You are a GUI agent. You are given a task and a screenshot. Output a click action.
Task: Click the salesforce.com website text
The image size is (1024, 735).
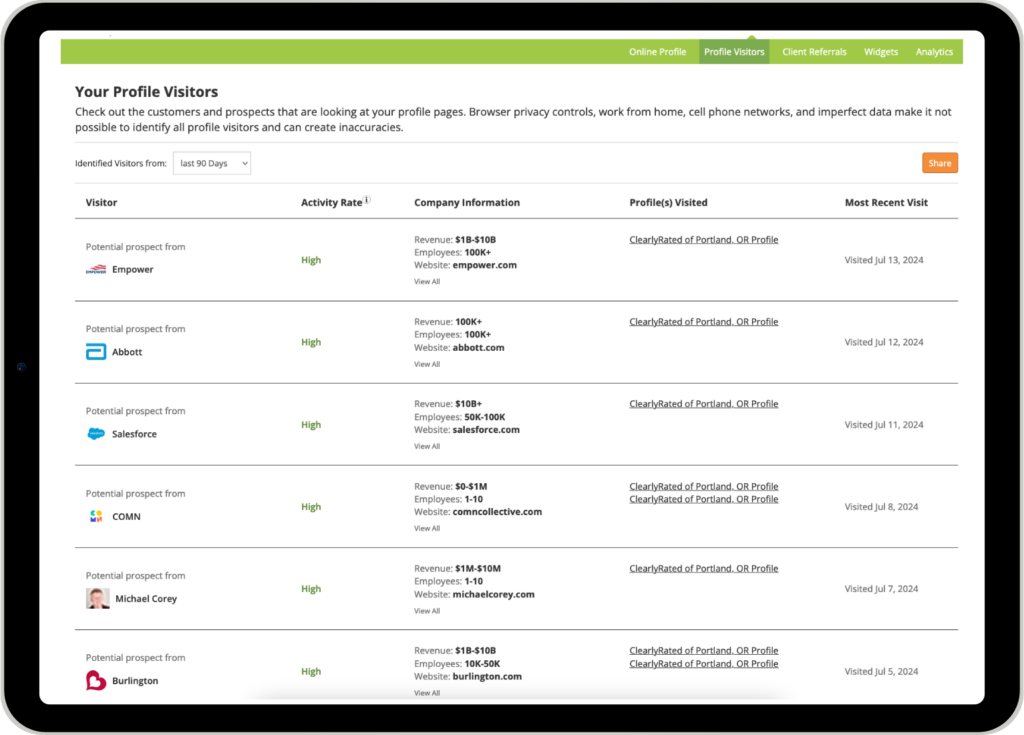(486, 430)
